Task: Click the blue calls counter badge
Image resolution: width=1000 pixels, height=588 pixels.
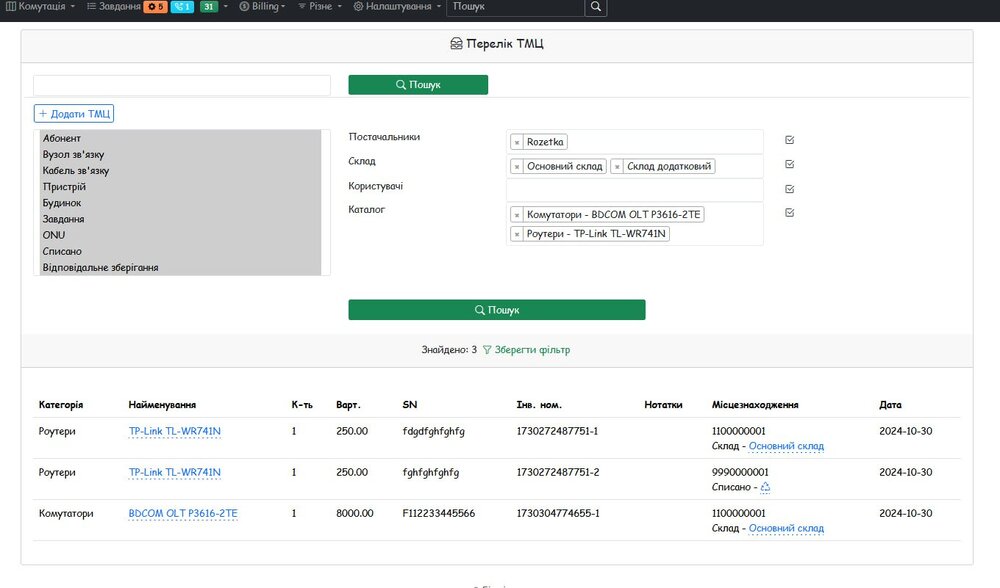Action: 182,7
